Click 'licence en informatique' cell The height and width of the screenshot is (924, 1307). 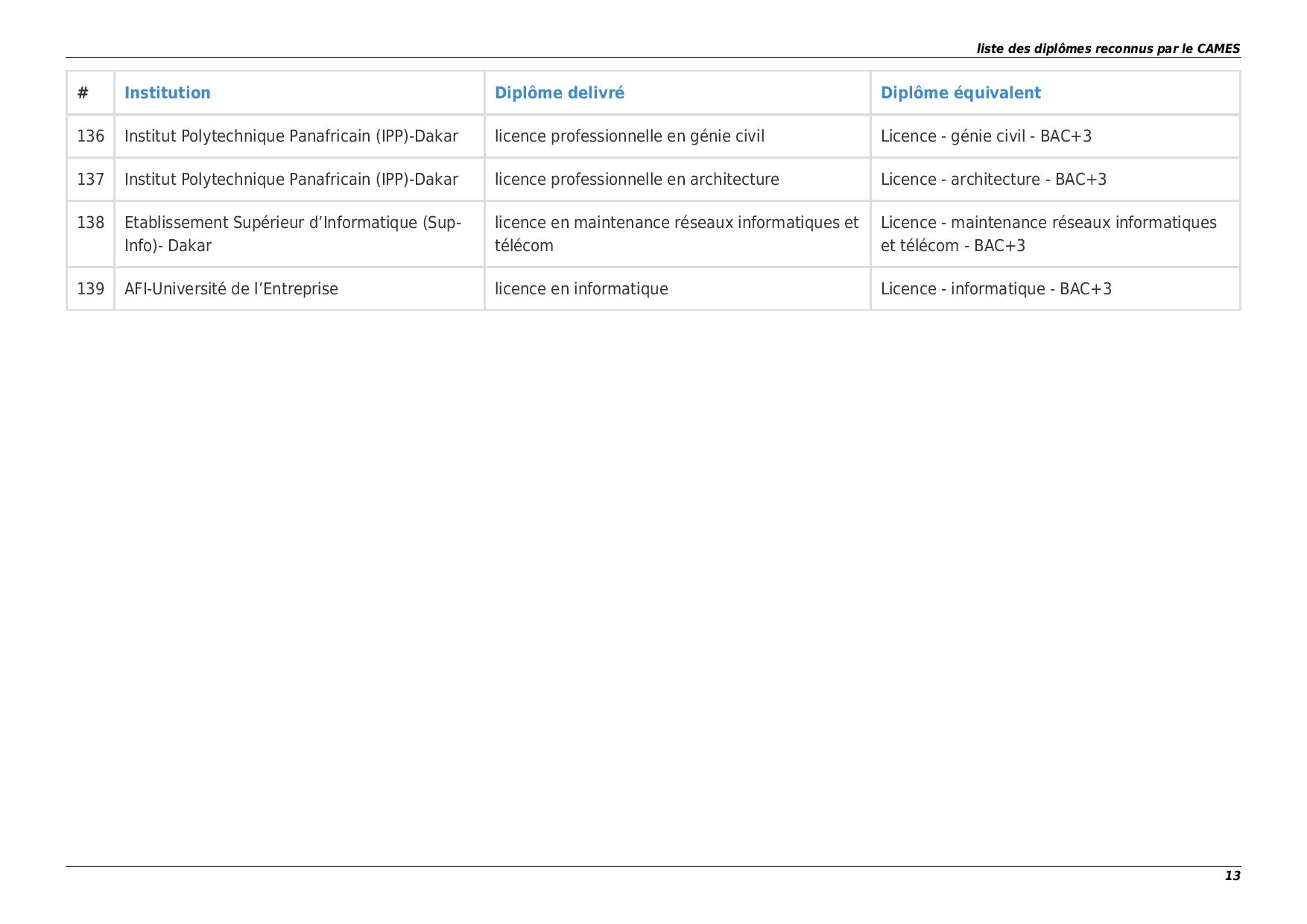(677, 289)
